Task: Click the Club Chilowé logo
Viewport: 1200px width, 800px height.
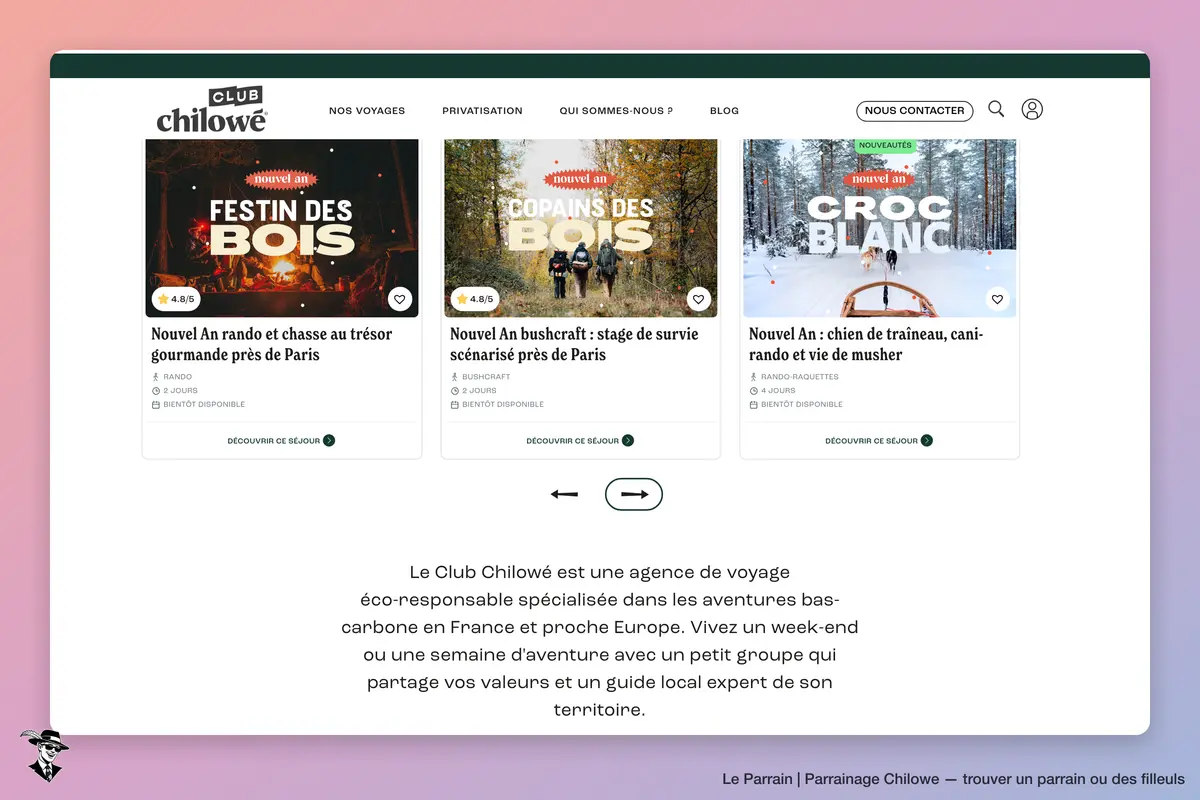Action: (x=212, y=109)
